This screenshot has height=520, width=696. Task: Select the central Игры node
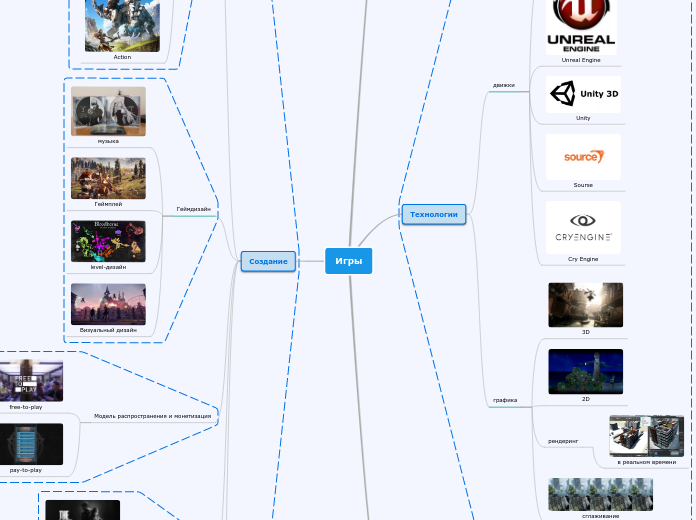pos(348,261)
